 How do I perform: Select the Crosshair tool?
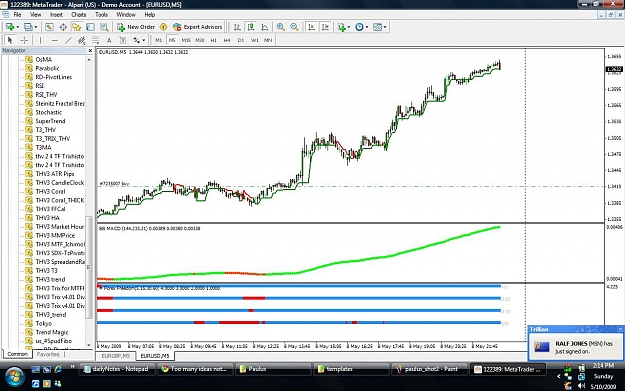point(24,40)
